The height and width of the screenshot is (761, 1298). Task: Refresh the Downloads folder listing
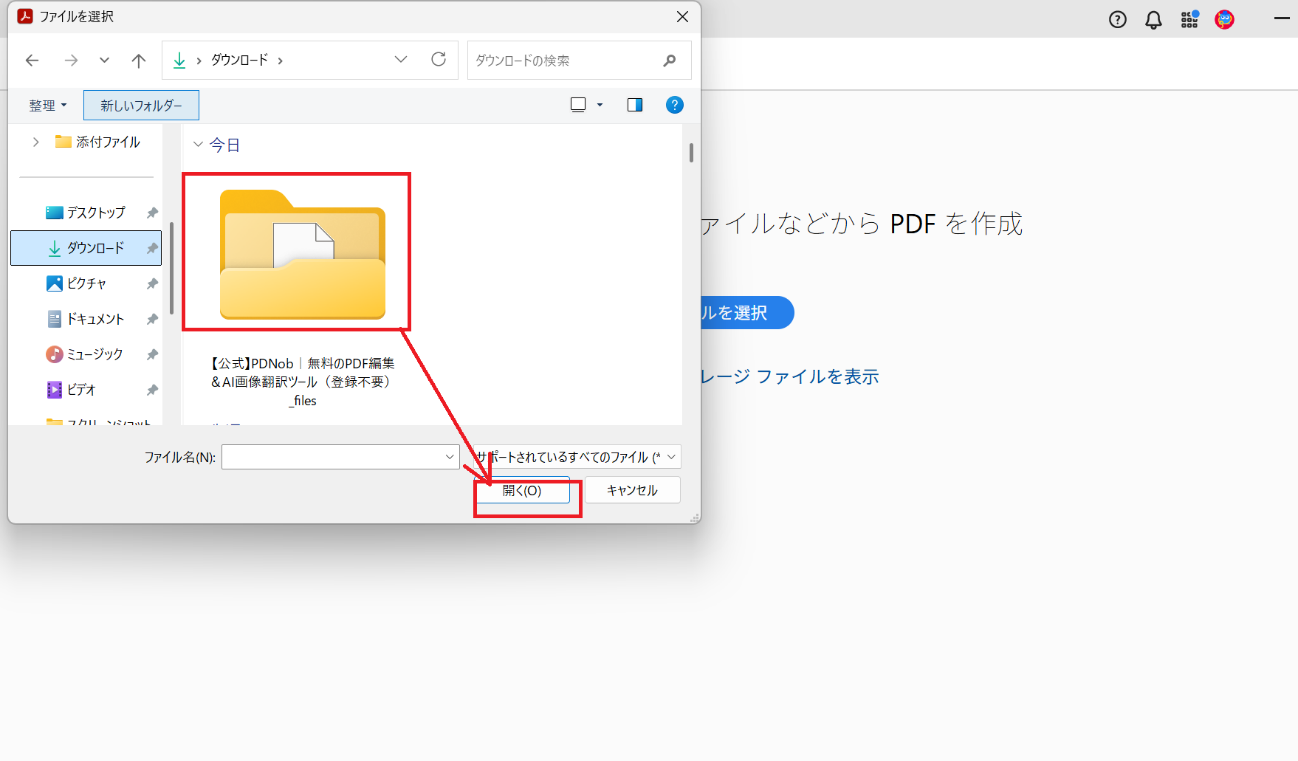click(438, 60)
